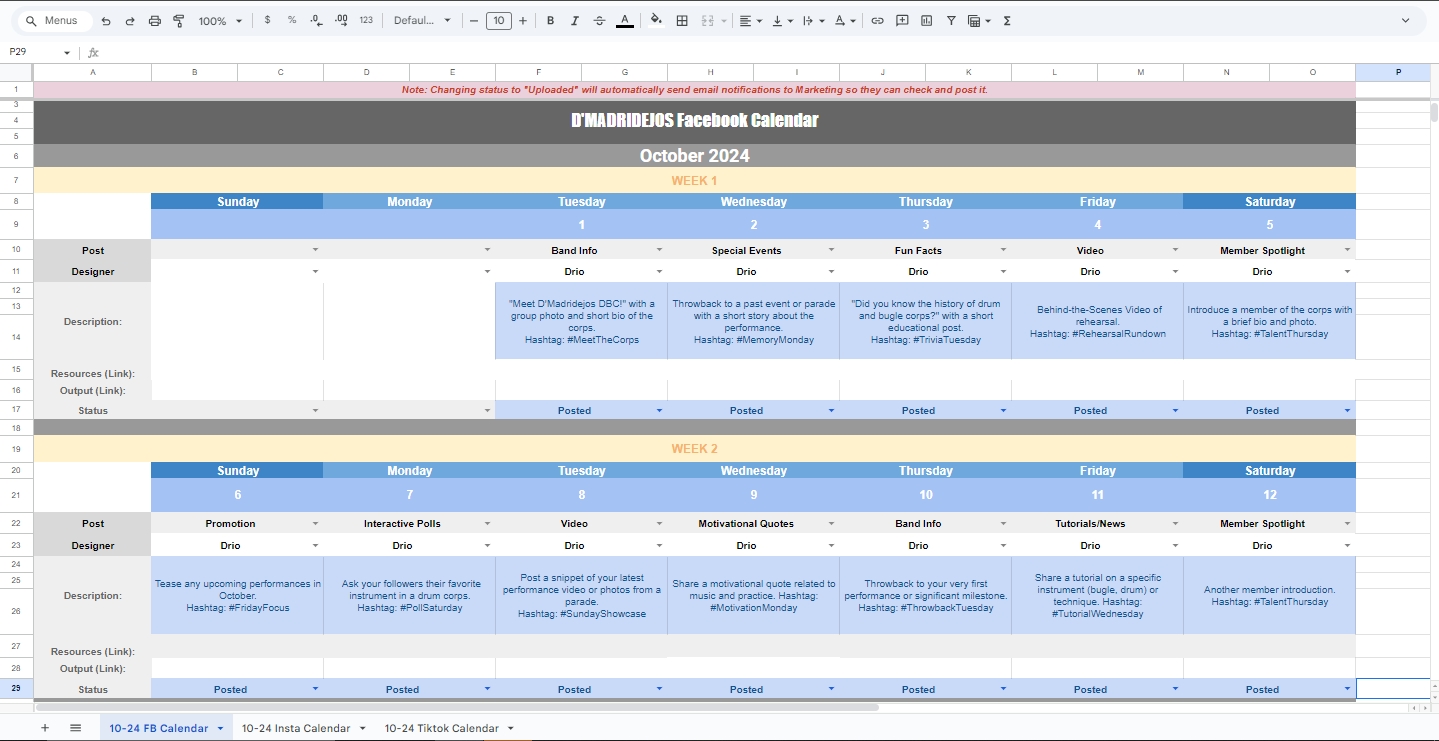Click the WEEK 2 heading cell
This screenshot has width=1439, height=741.
click(x=694, y=449)
